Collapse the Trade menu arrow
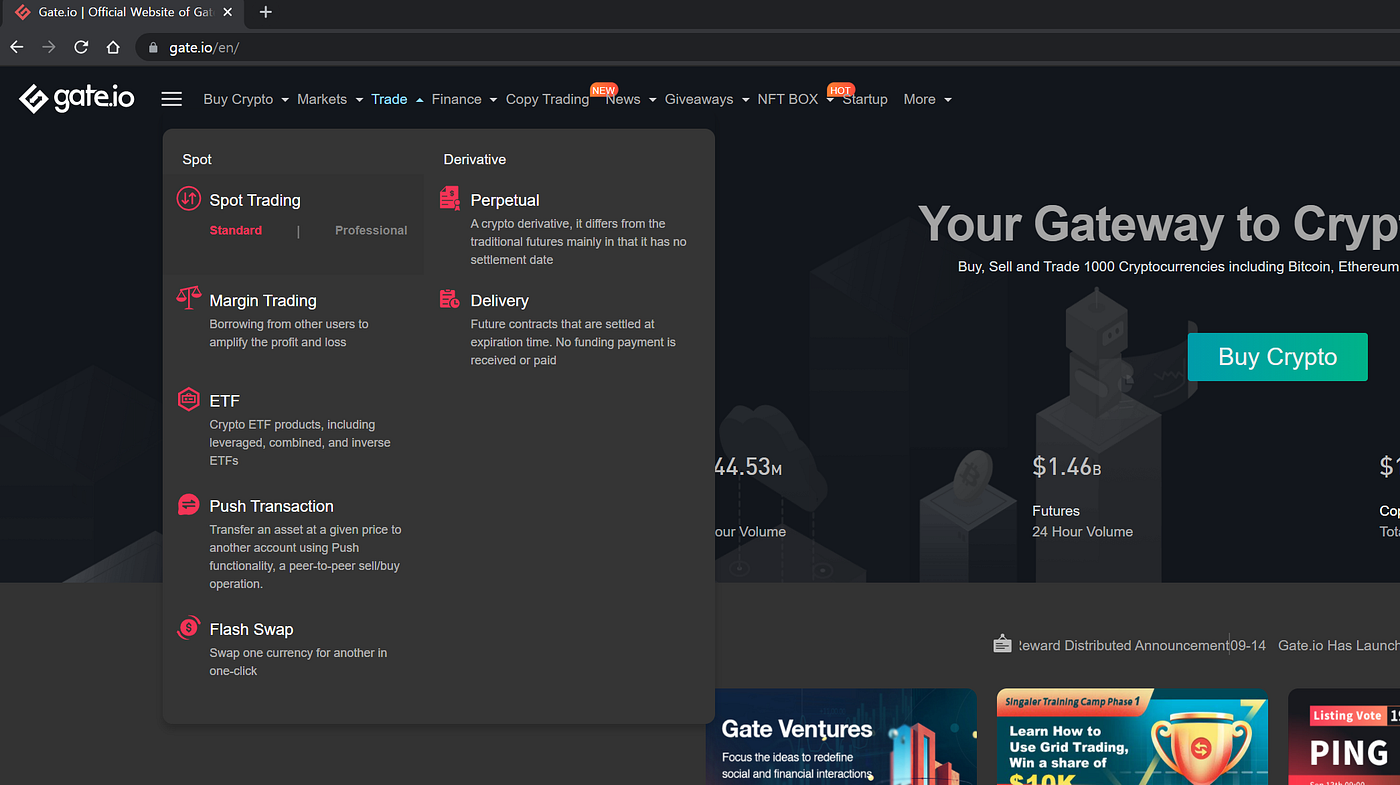Screen dimensions: 1400x785 tap(419, 100)
